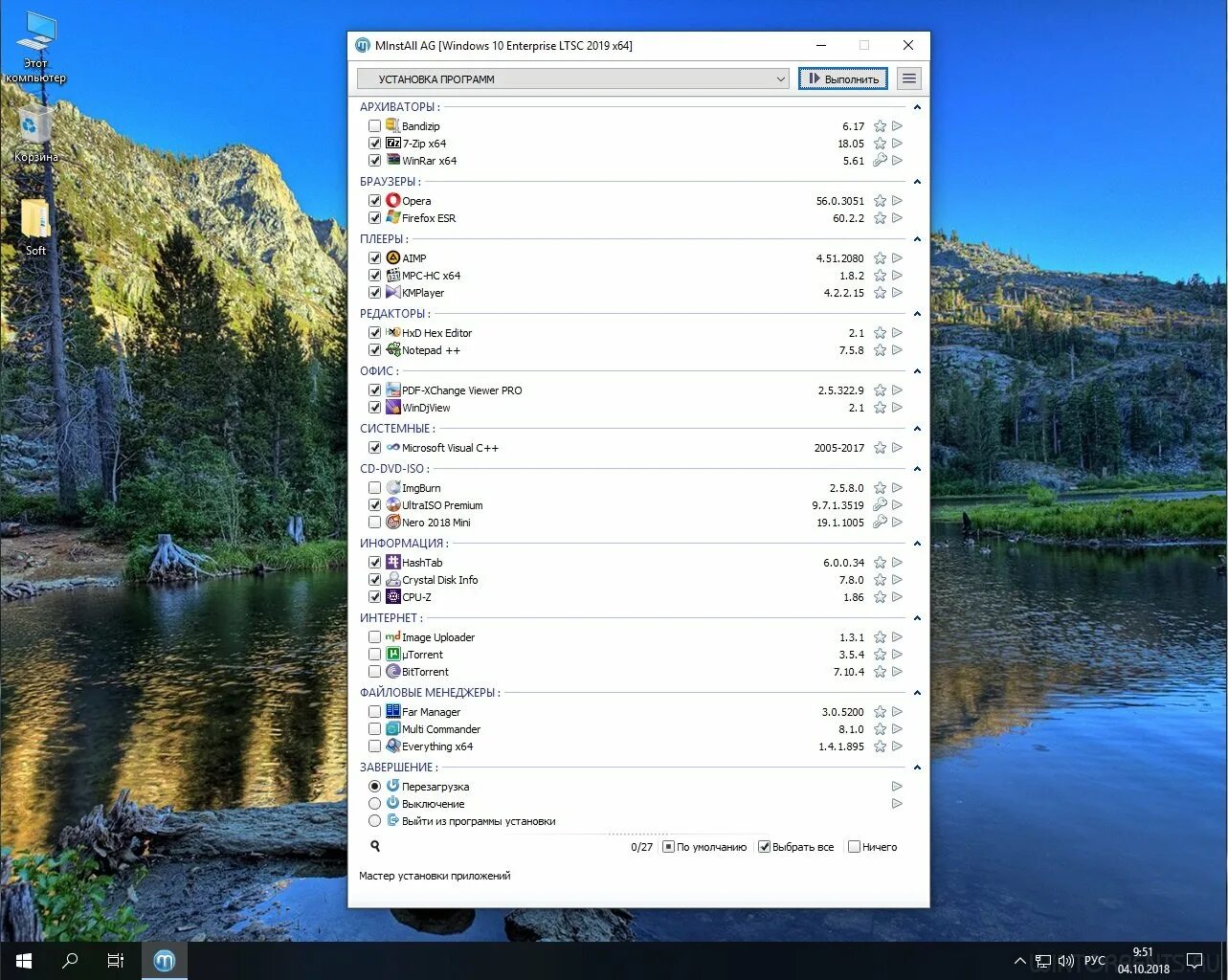The image size is (1228, 980).
Task: Click the РУС language indicator
Action: coord(1095,961)
